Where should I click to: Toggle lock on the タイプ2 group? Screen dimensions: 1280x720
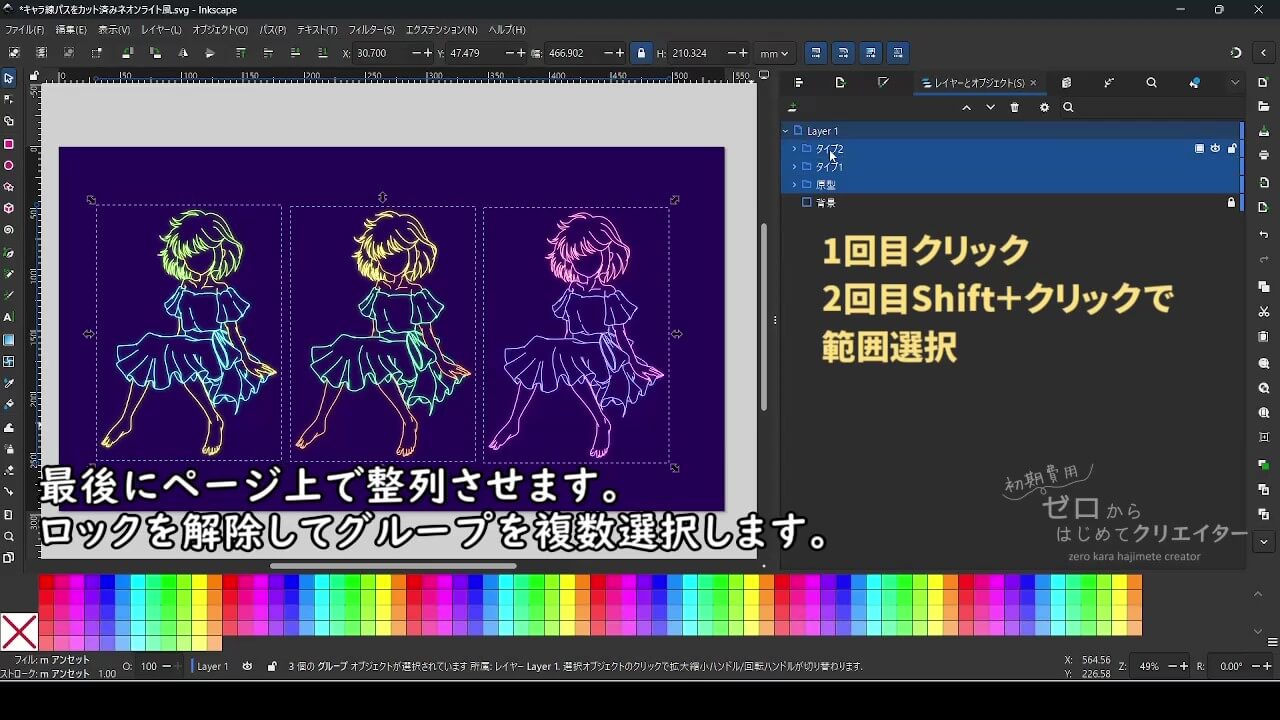coord(1232,149)
